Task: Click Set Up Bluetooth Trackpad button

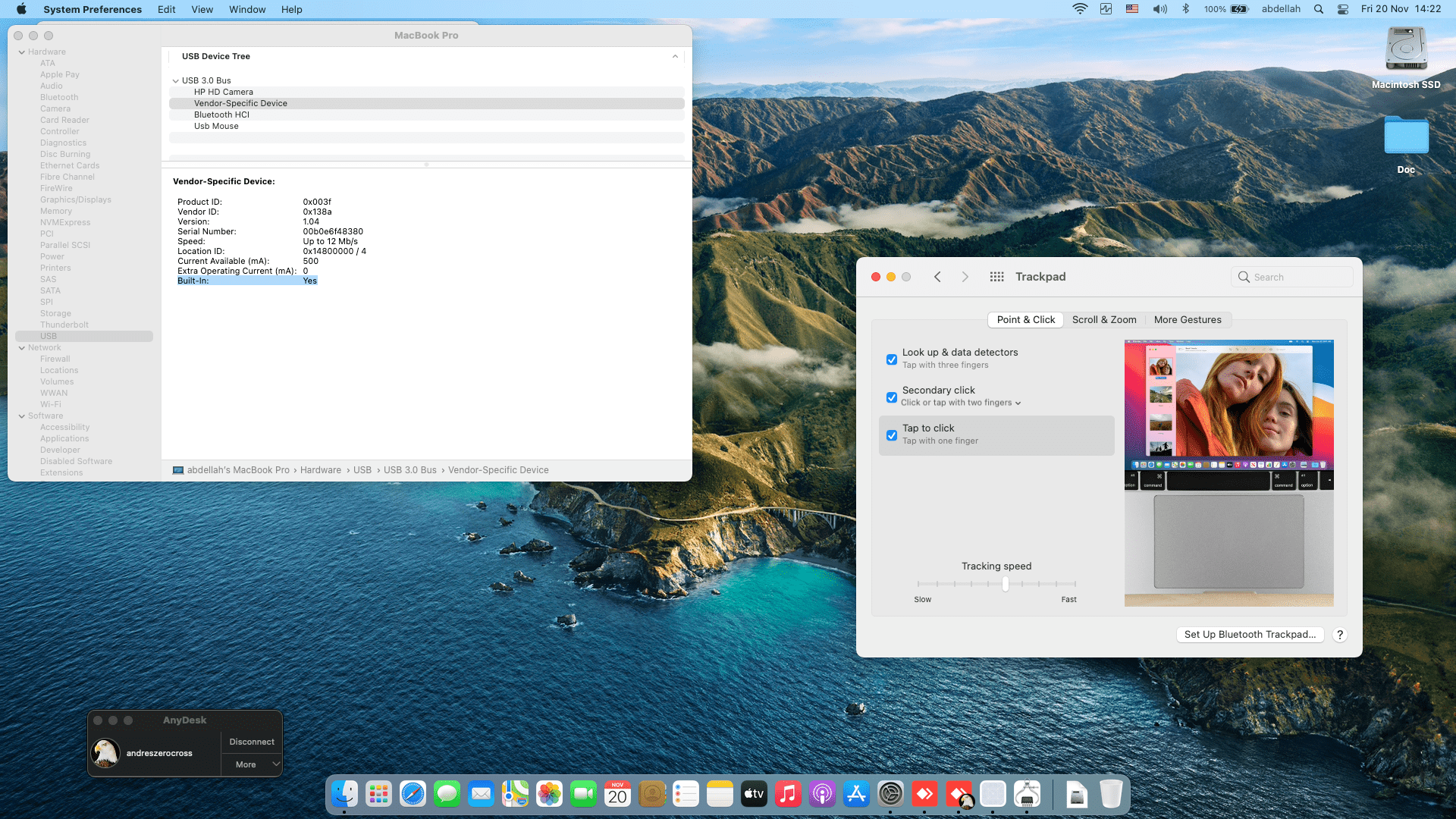Action: pyautogui.click(x=1249, y=635)
